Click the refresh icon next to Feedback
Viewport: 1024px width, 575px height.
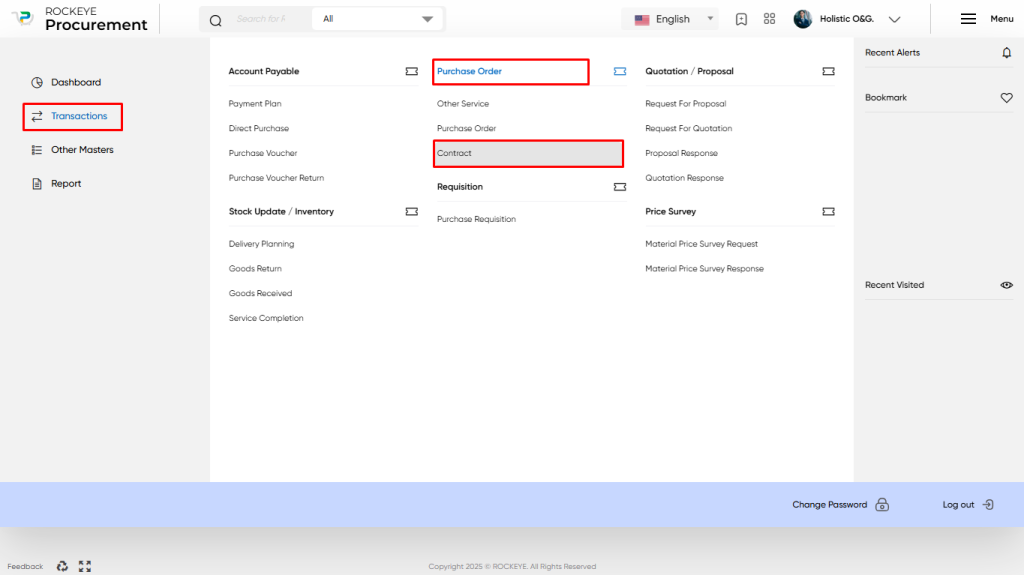pos(62,566)
